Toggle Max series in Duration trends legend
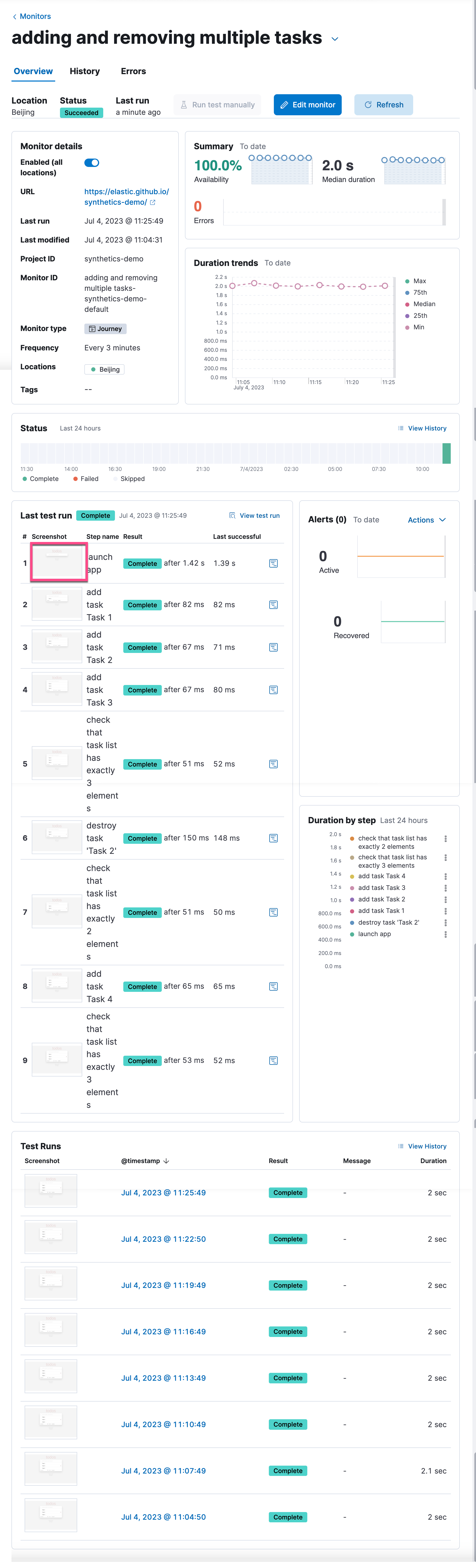476x1568 pixels. (419, 281)
